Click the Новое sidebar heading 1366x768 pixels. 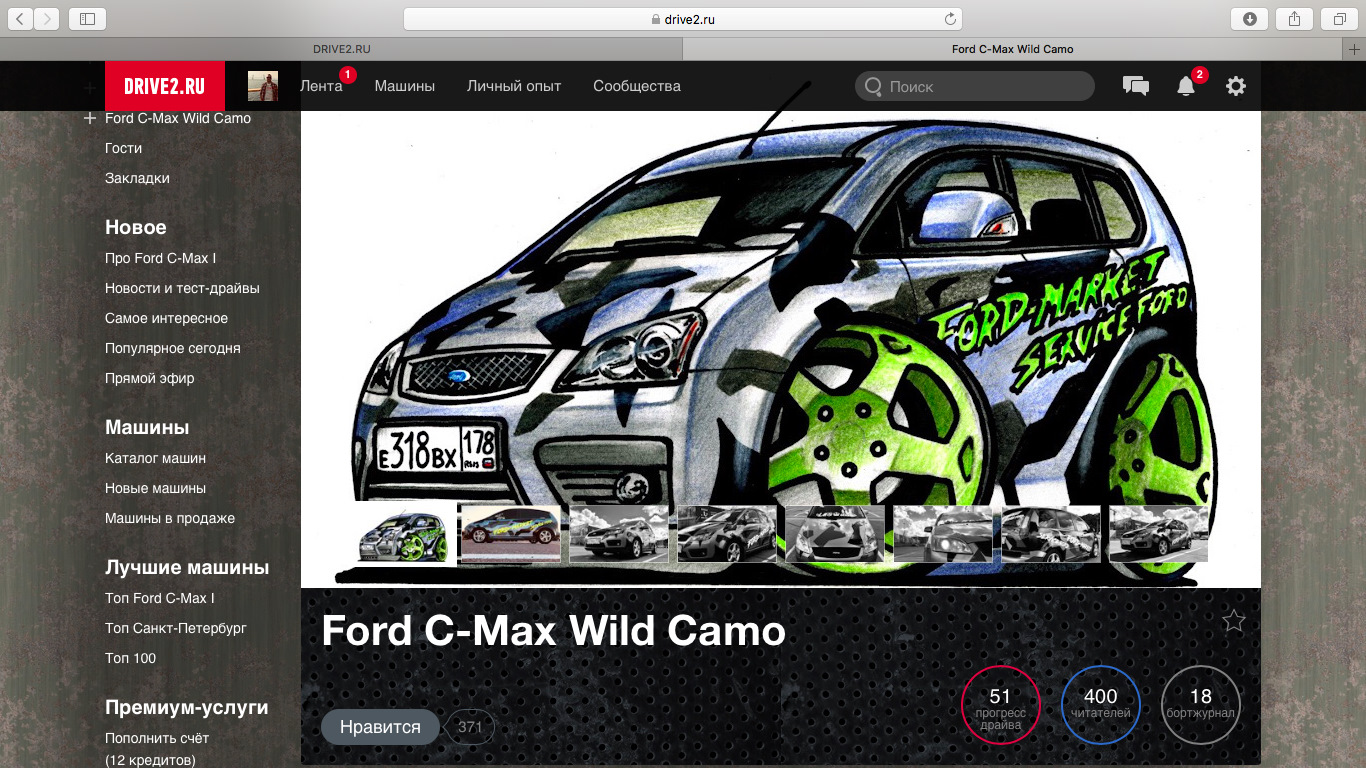point(136,227)
